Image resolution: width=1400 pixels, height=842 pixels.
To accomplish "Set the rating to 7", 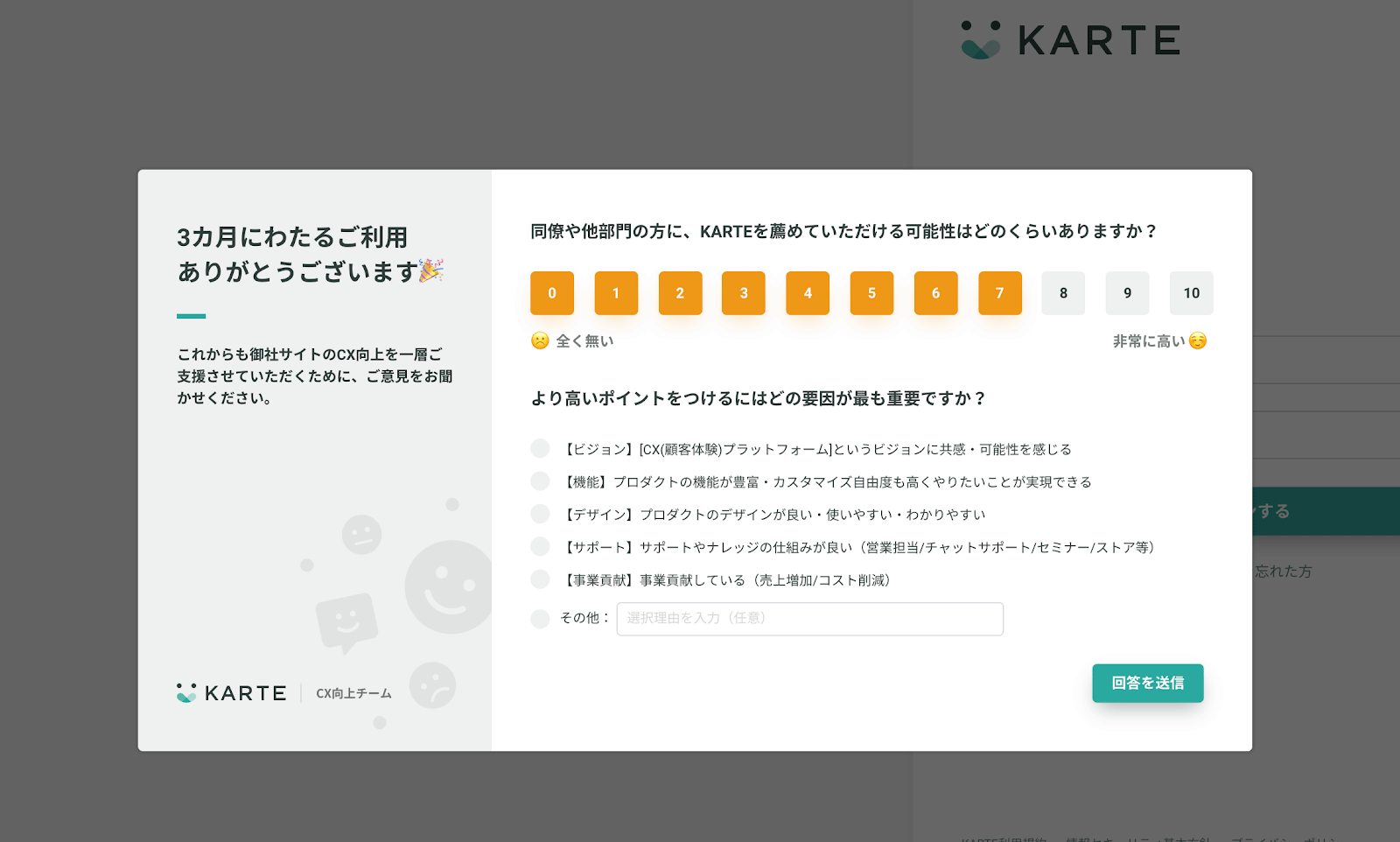I will (1000, 293).
